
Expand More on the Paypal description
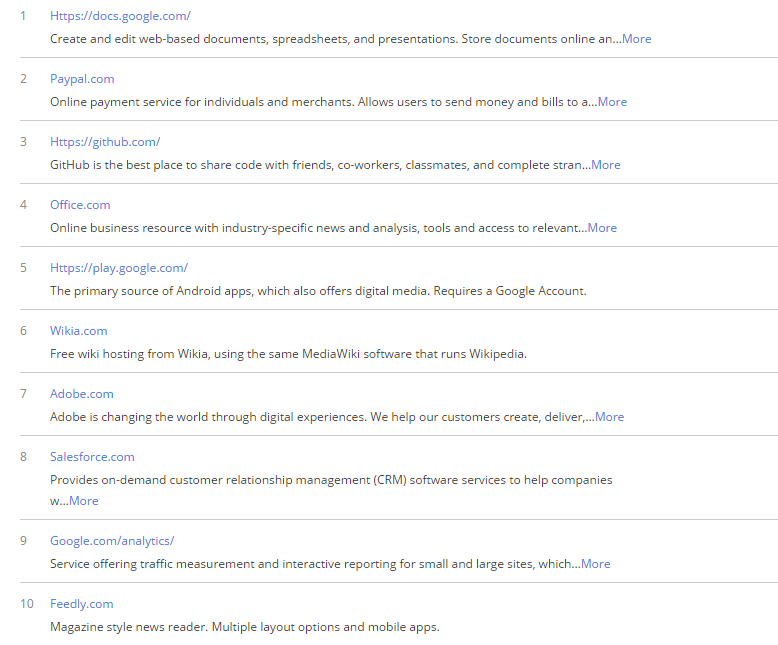tap(612, 102)
